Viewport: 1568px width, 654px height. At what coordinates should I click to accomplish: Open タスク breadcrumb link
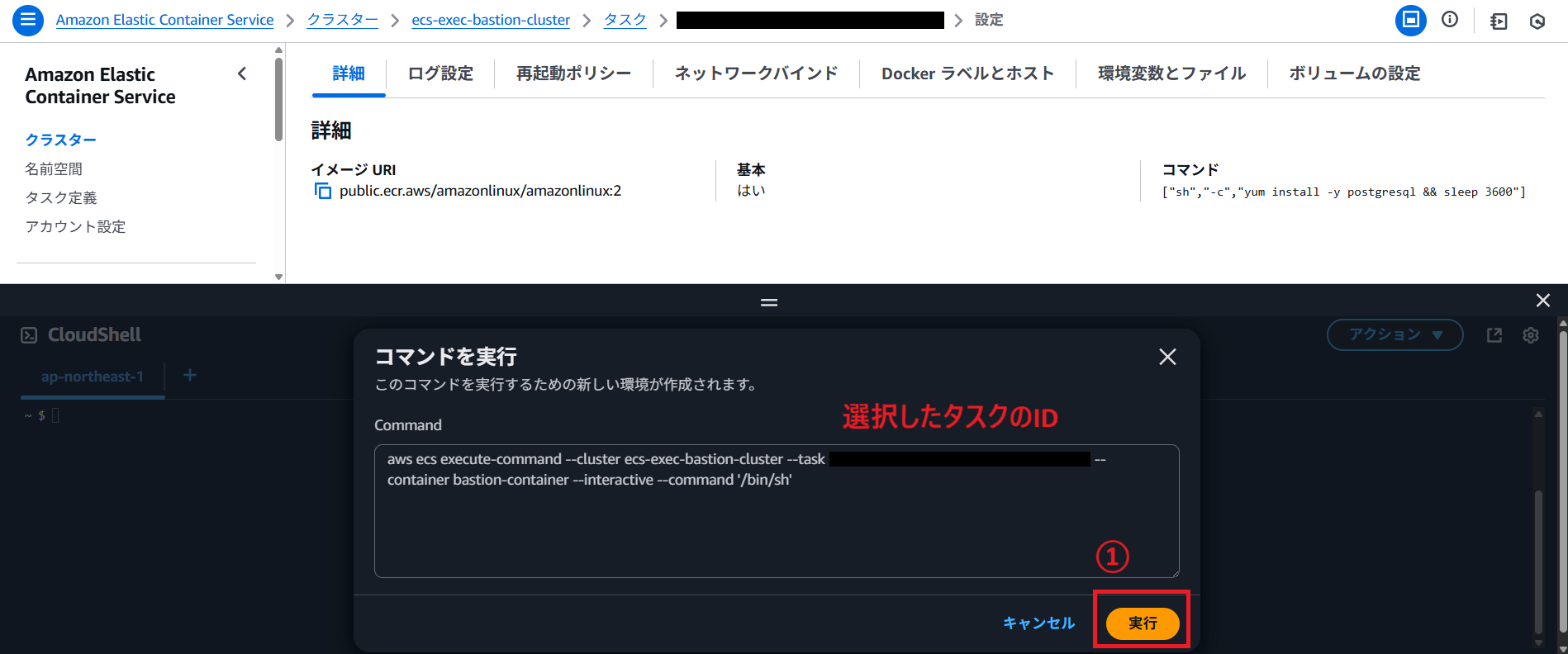click(625, 20)
